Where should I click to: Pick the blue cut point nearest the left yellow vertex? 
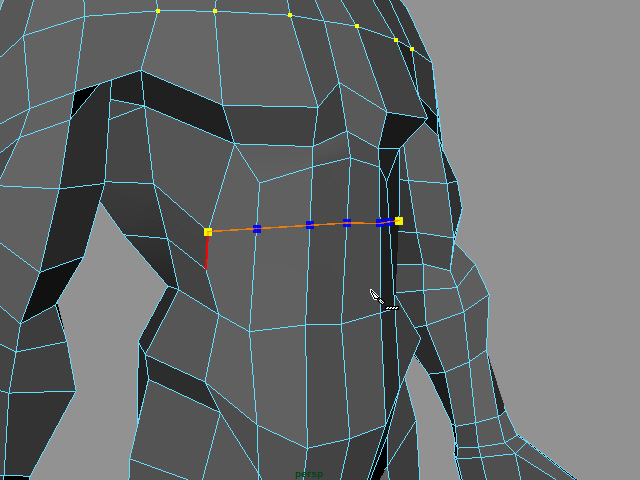[x=257, y=229]
